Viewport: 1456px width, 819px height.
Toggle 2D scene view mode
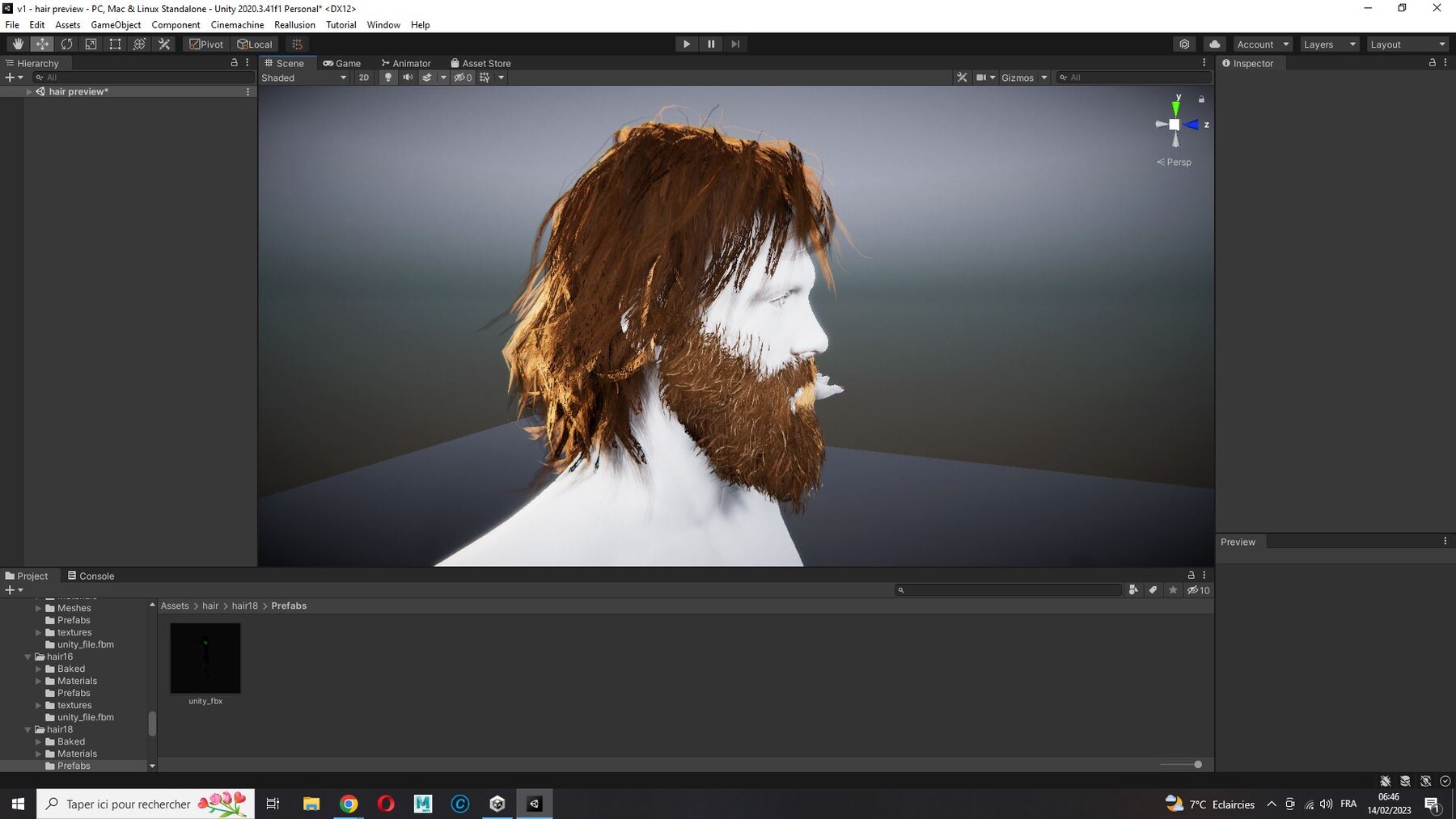coord(364,78)
